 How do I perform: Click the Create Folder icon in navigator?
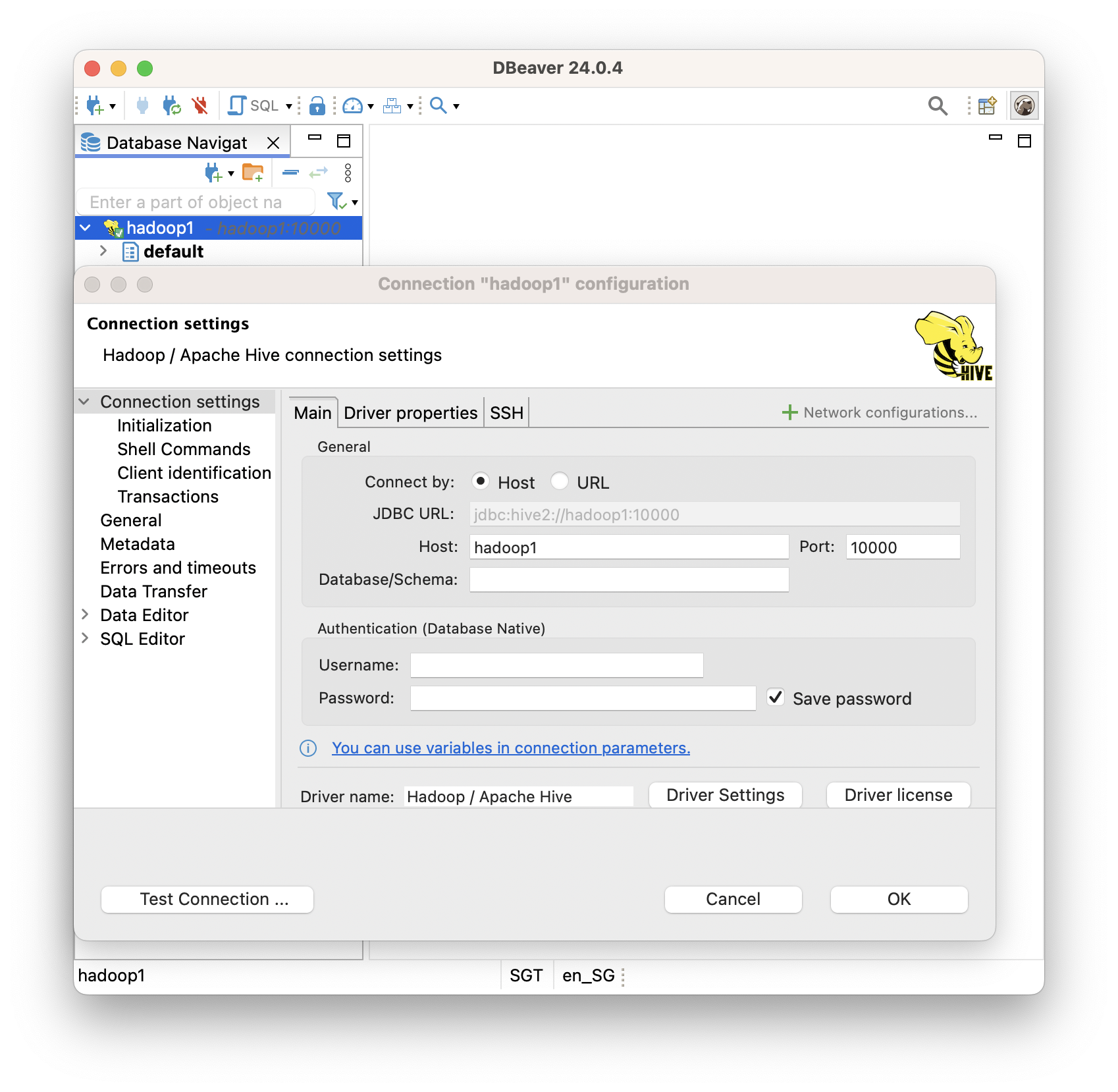pyautogui.click(x=253, y=173)
